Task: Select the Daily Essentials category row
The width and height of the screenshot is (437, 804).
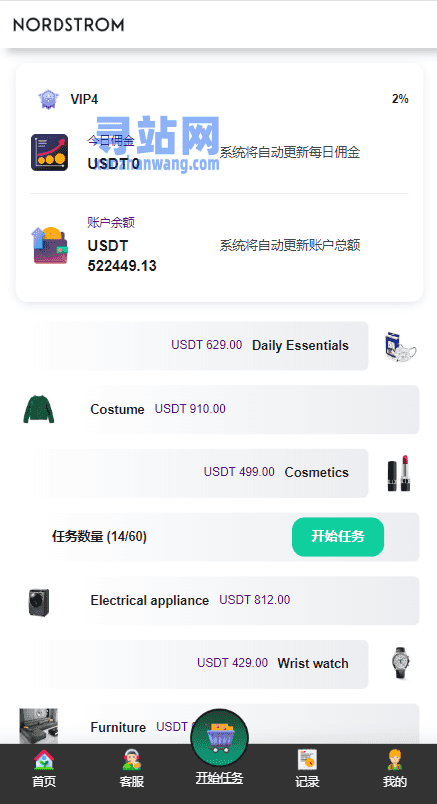Action: (x=203, y=346)
